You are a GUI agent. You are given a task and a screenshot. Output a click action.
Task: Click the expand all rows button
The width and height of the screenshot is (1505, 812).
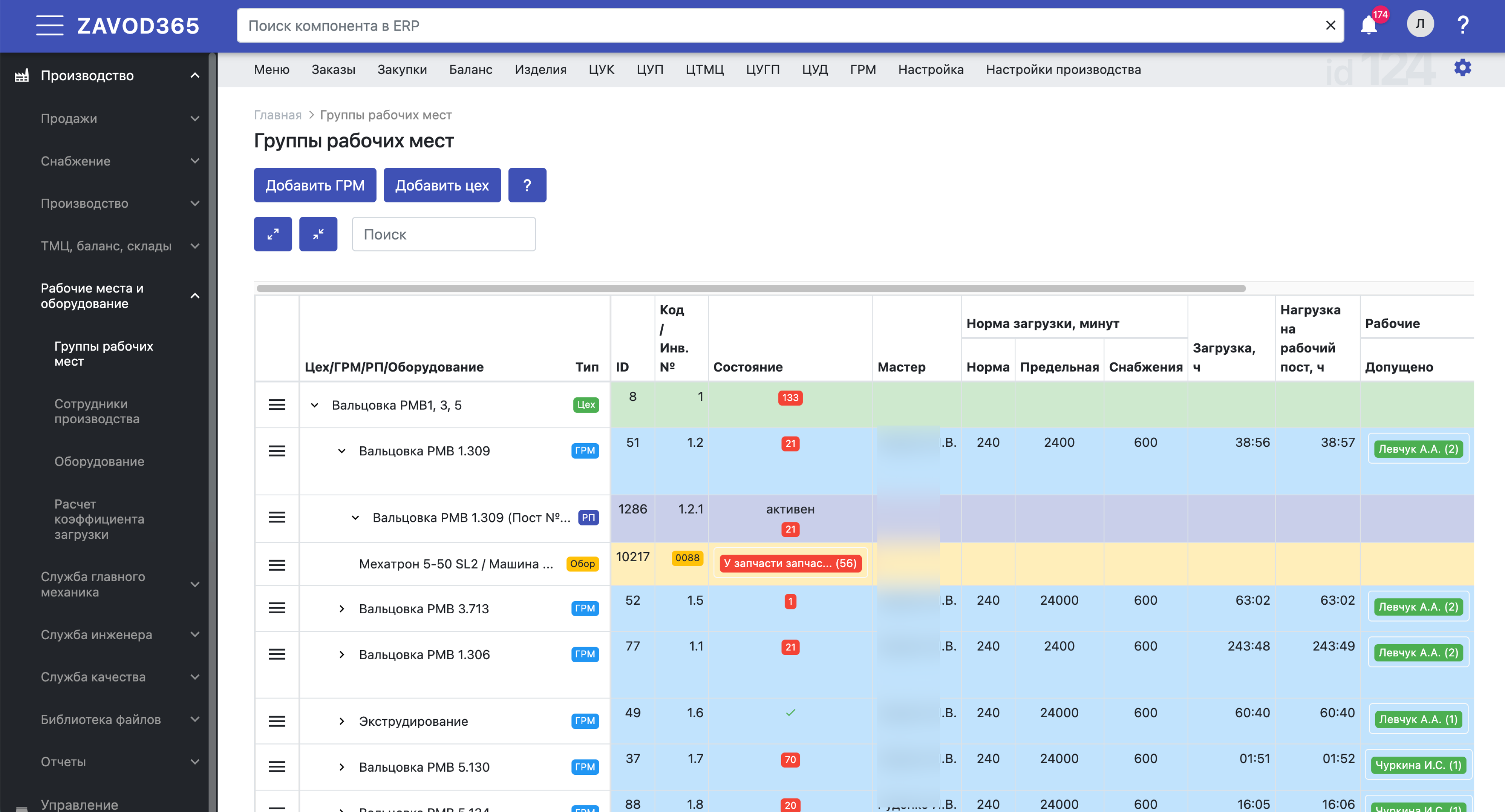(272, 234)
